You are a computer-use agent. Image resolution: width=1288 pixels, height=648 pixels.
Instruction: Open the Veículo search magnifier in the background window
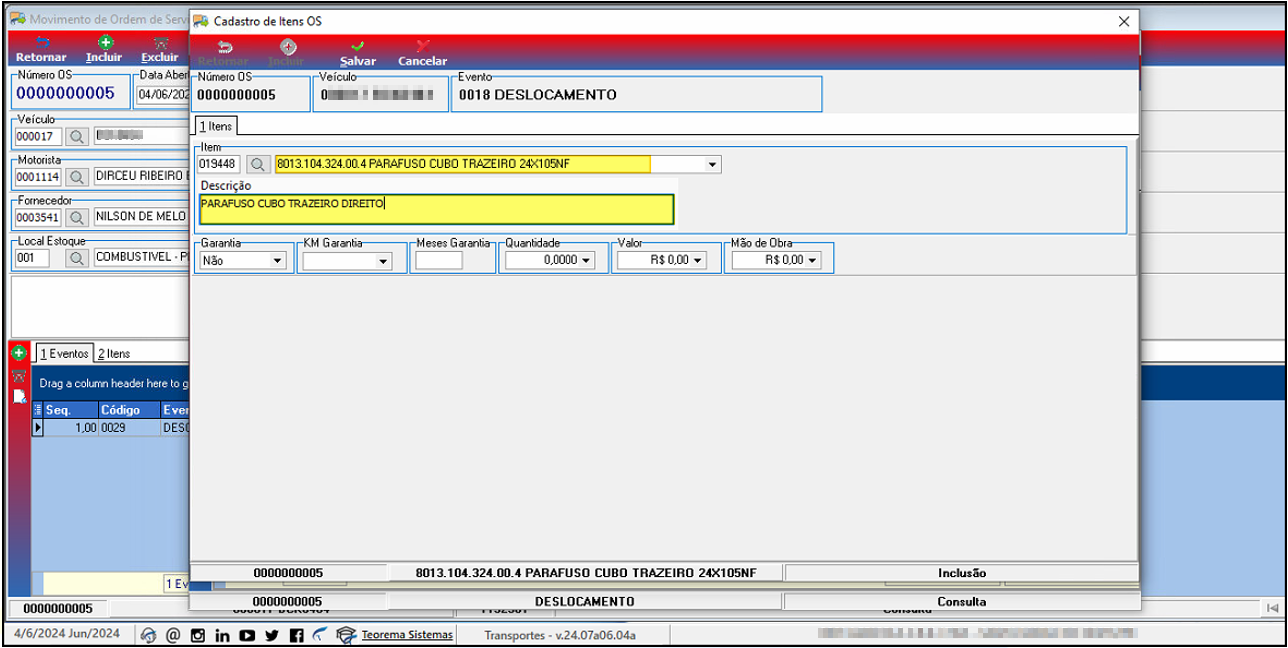(77, 136)
